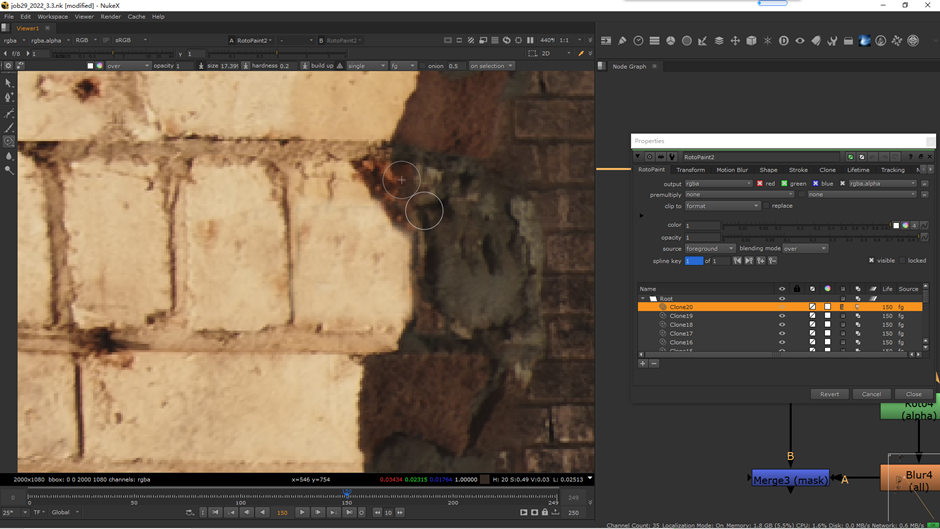
Task: Toggle the blue channel checkbox
Action: [x=815, y=184]
